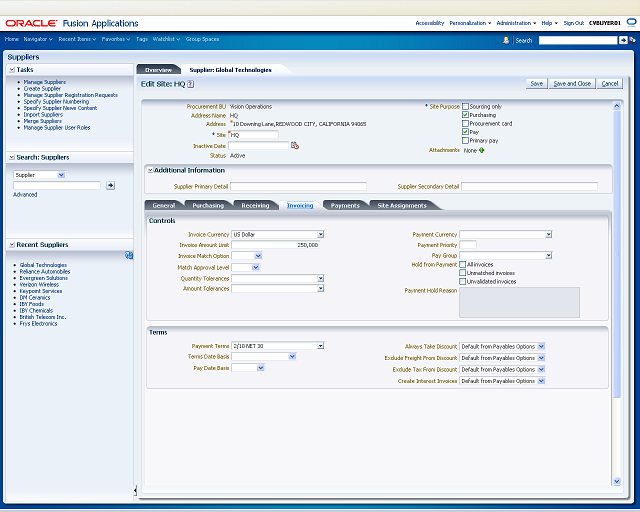Uncheck the Pay site purpose
The width and height of the screenshot is (640, 512).
pyautogui.click(x=465, y=132)
